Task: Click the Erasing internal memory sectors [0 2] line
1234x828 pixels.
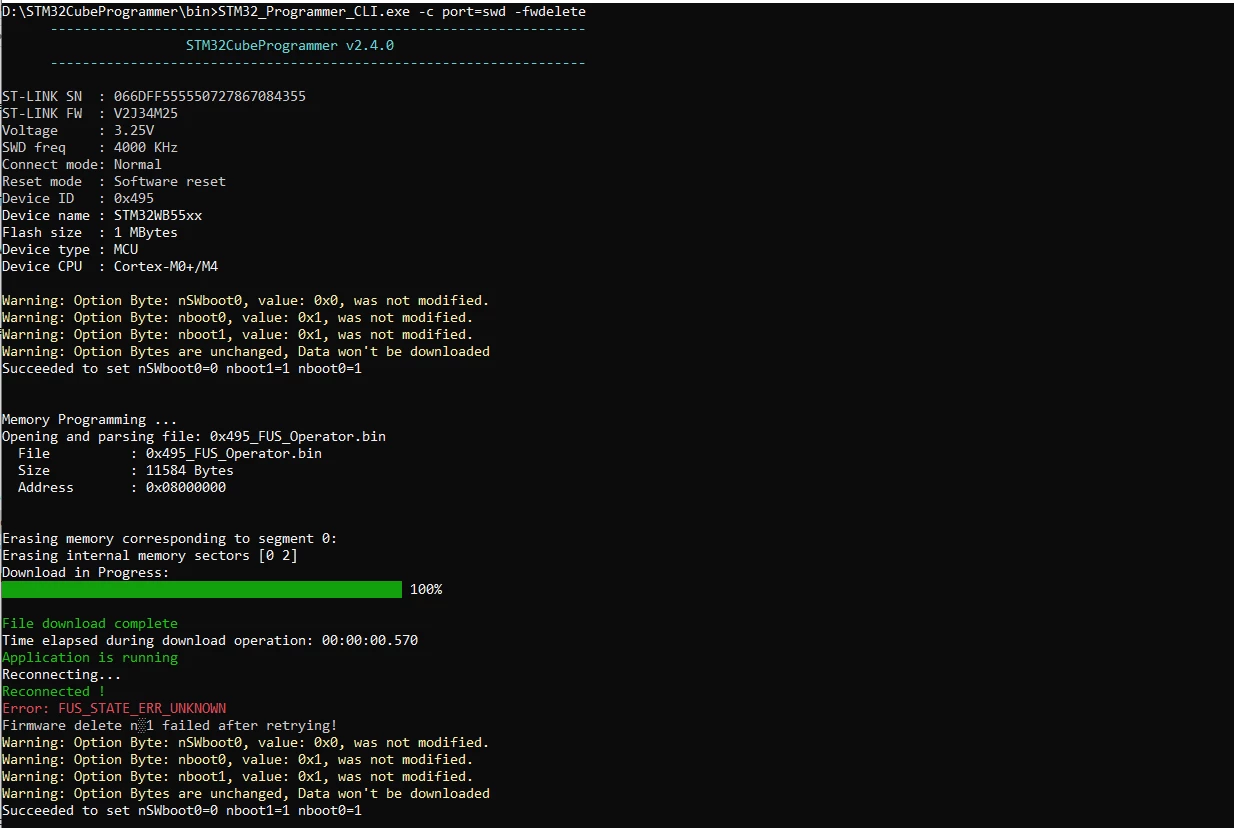Action: click(150, 555)
